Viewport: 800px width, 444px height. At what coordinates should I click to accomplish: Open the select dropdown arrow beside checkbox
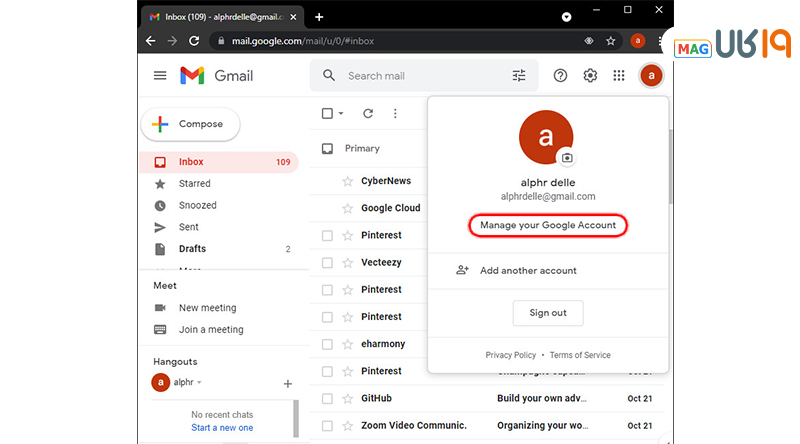click(x=341, y=113)
